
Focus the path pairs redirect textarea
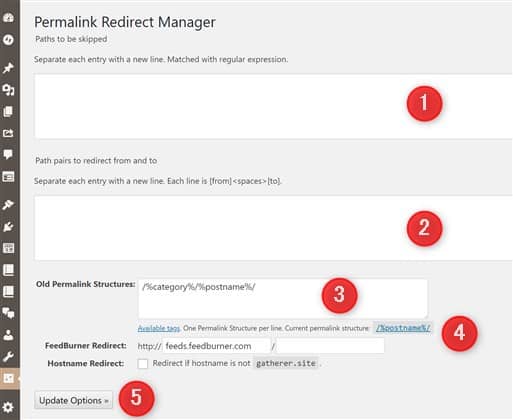point(273,228)
